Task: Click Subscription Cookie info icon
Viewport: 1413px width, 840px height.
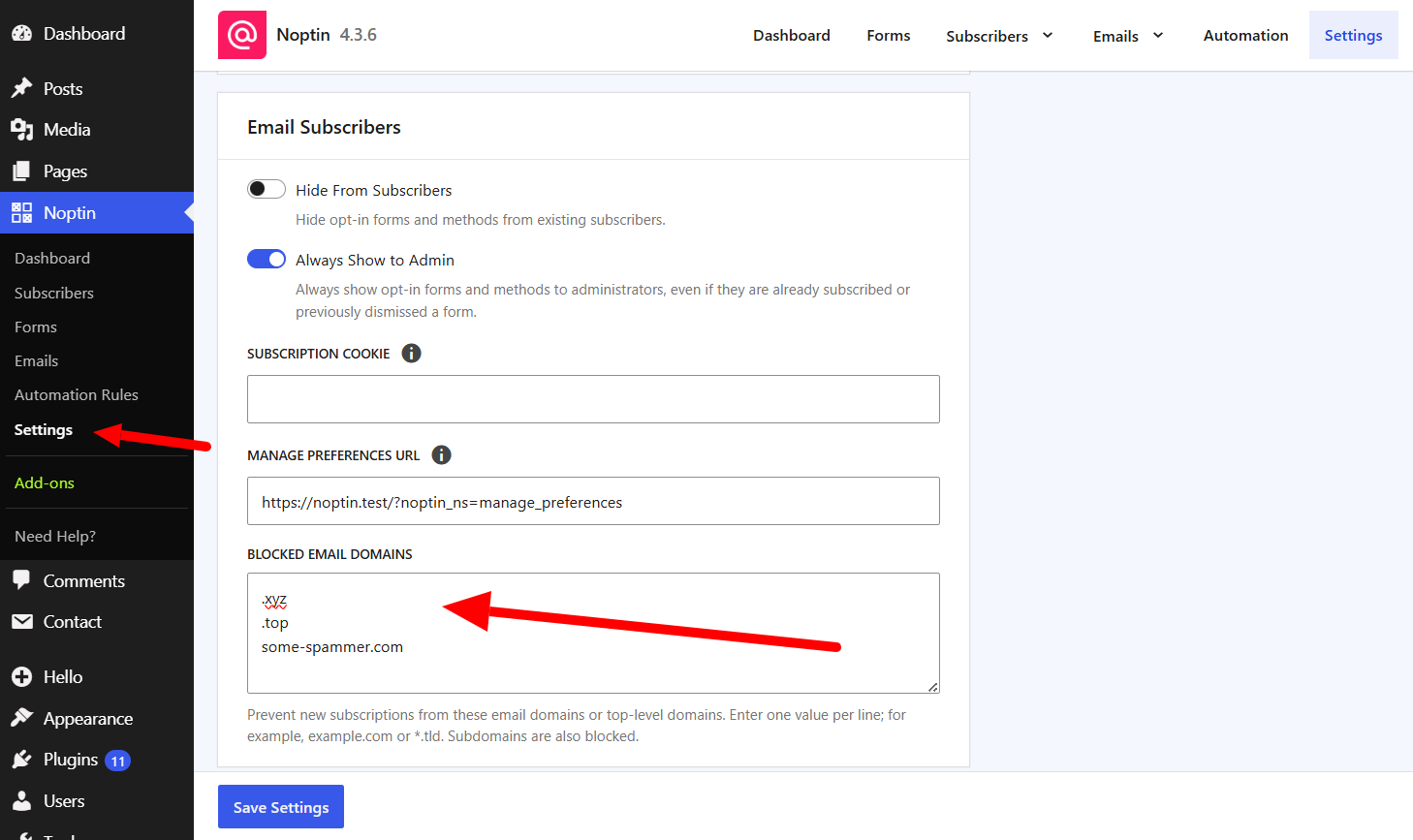Action: pos(411,354)
